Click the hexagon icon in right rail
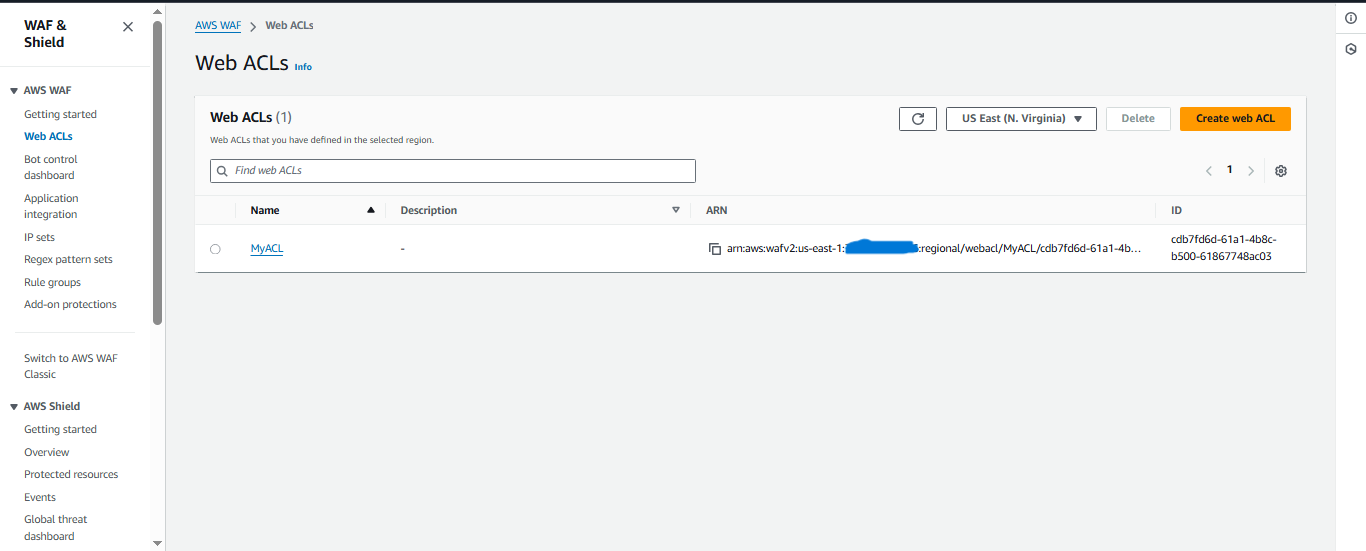The width and height of the screenshot is (1366, 551). point(1351,49)
